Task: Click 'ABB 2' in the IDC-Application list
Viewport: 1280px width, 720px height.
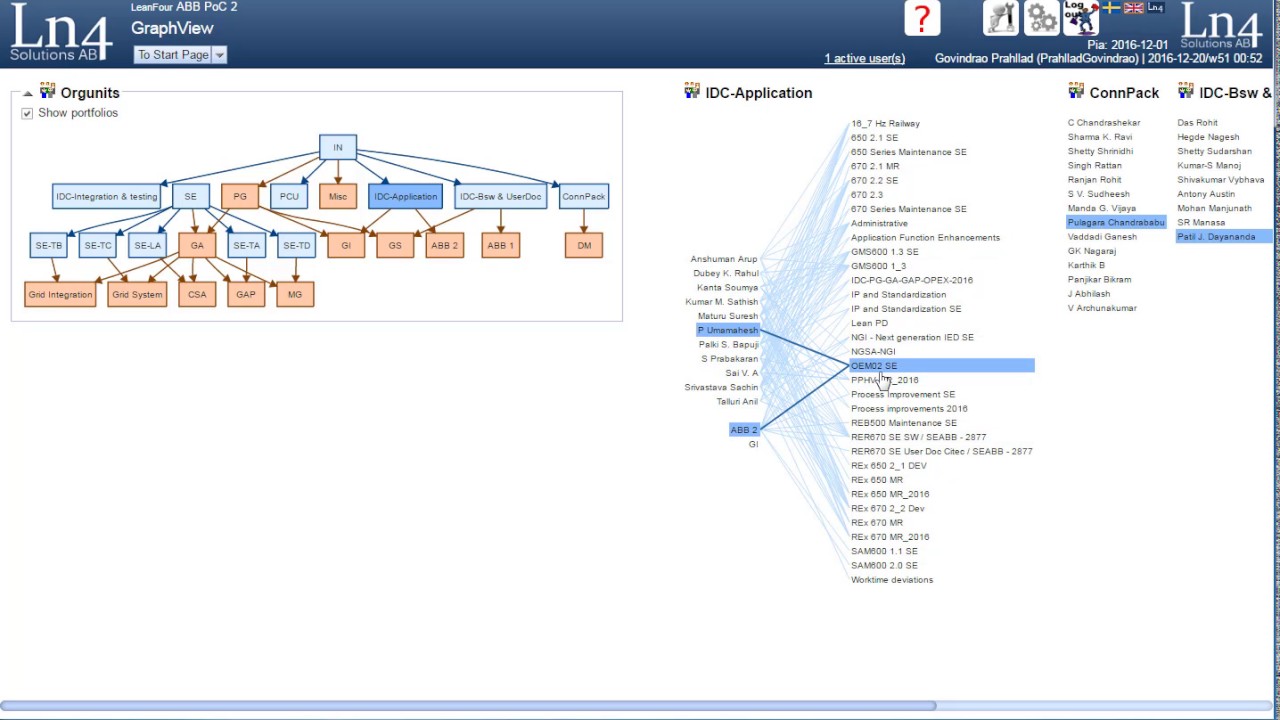Action: (x=744, y=430)
